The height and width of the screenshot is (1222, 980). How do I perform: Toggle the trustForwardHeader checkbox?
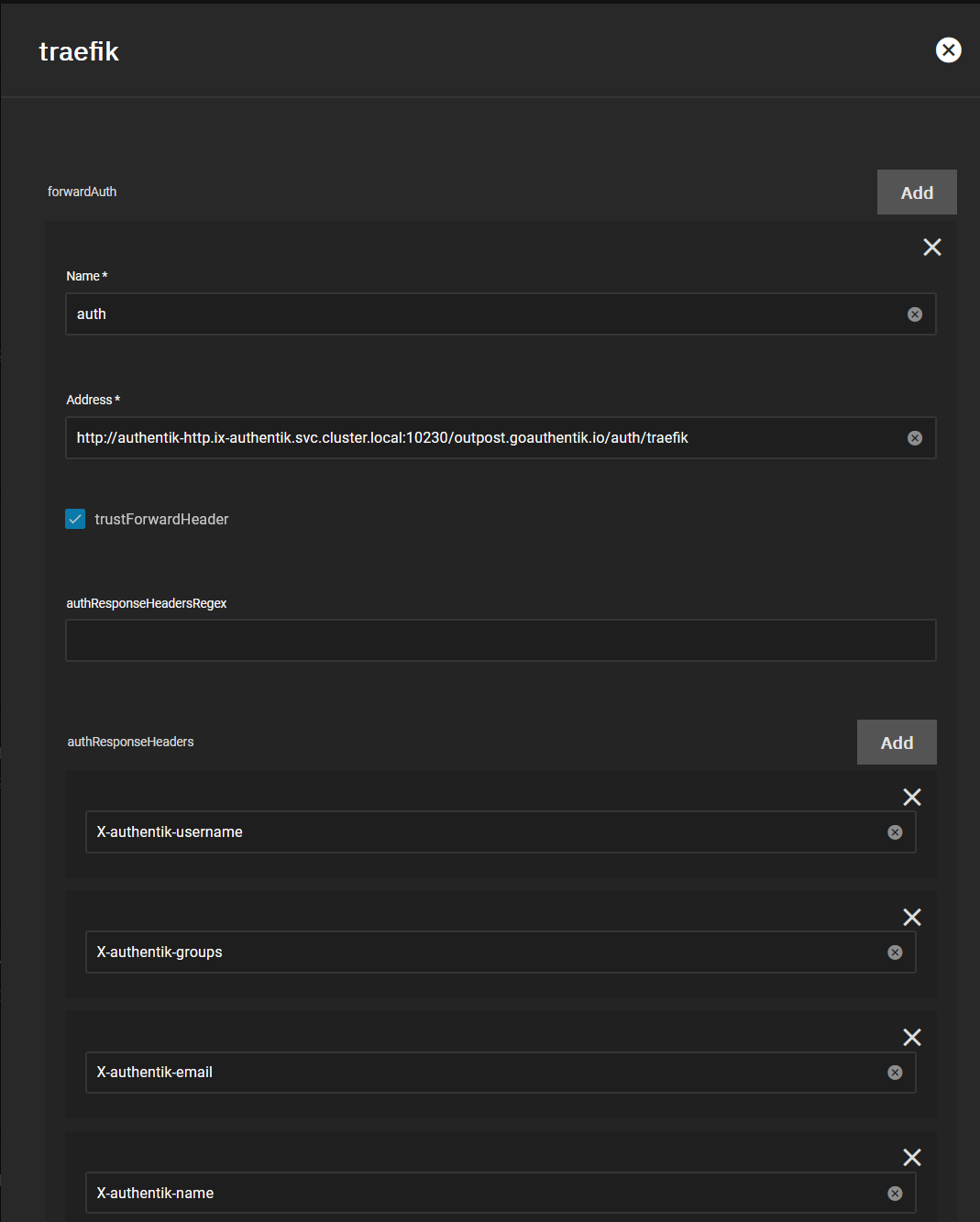tap(75, 519)
